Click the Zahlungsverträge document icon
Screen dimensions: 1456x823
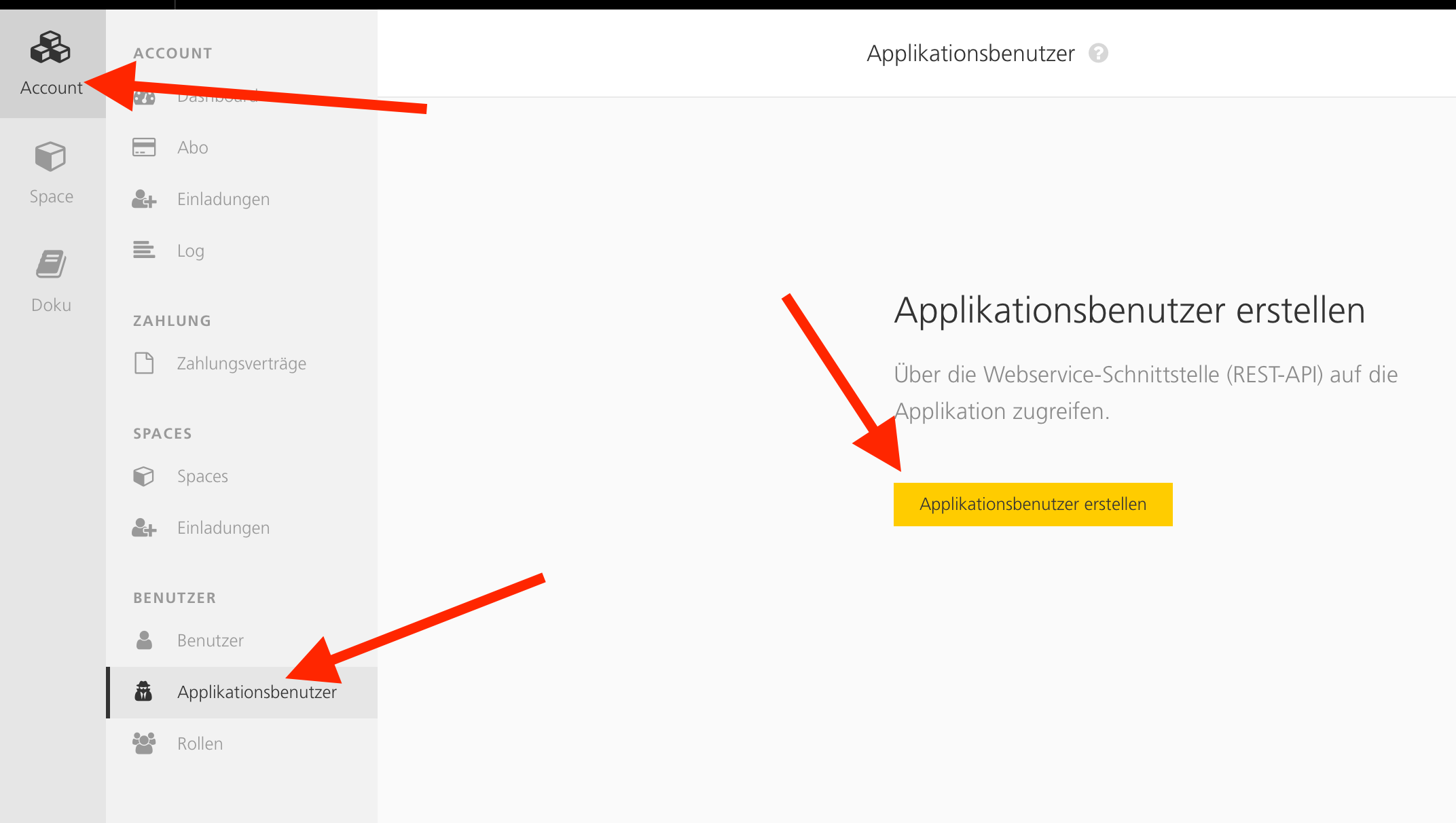tap(144, 363)
